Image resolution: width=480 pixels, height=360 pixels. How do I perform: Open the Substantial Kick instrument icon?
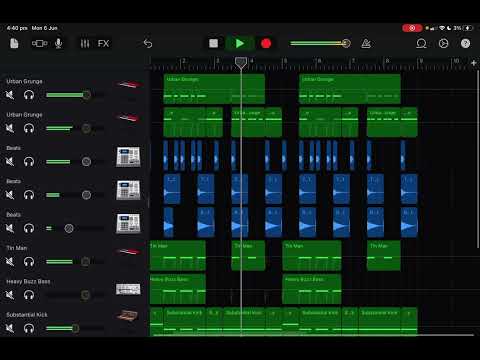tap(128, 315)
